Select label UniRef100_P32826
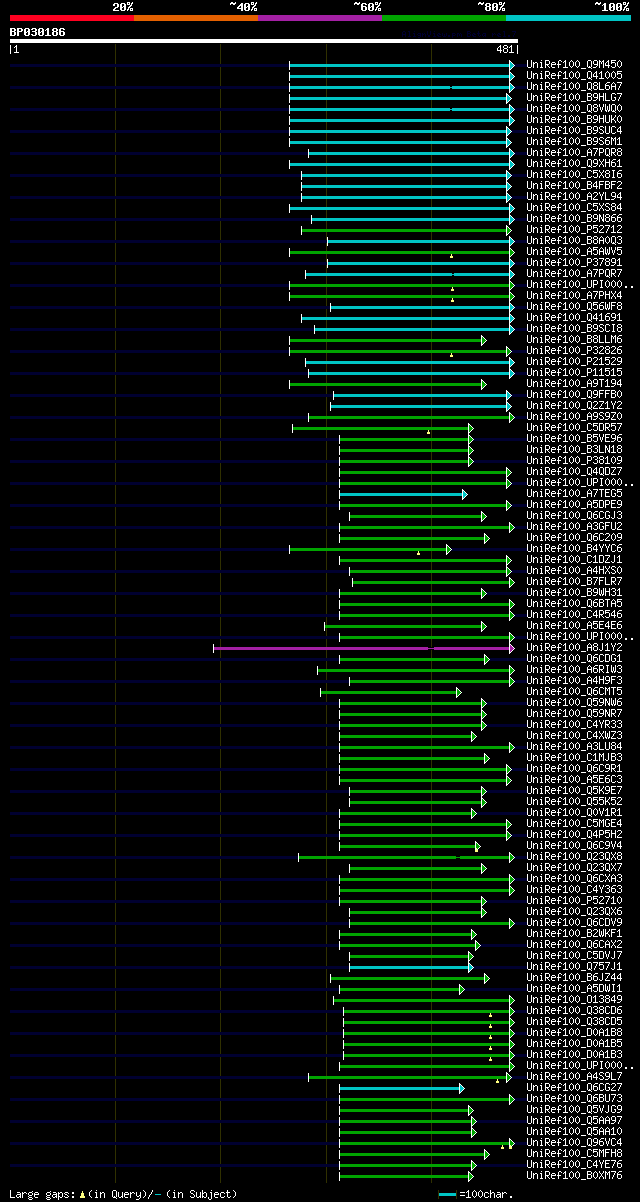640x1202 pixels. (x=574, y=350)
